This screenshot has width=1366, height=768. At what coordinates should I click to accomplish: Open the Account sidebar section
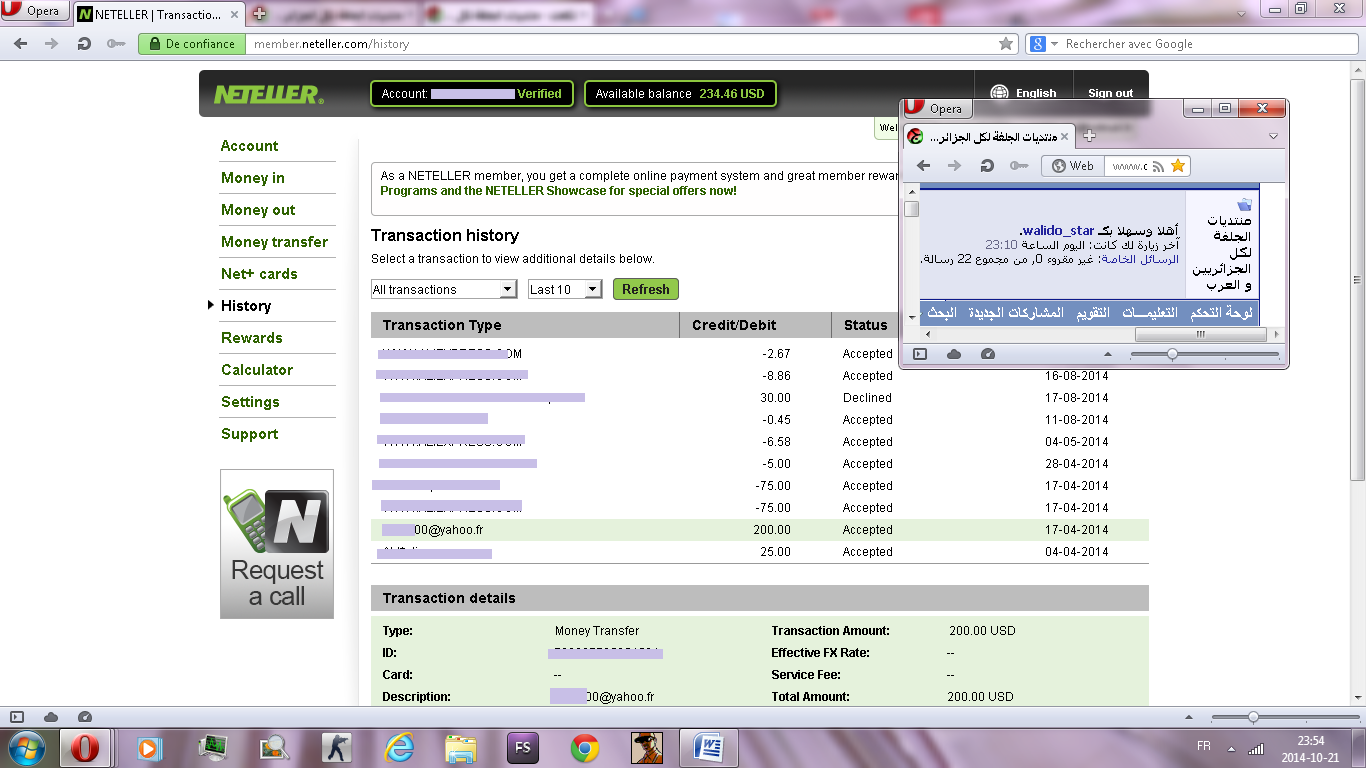(x=250, y=146)
